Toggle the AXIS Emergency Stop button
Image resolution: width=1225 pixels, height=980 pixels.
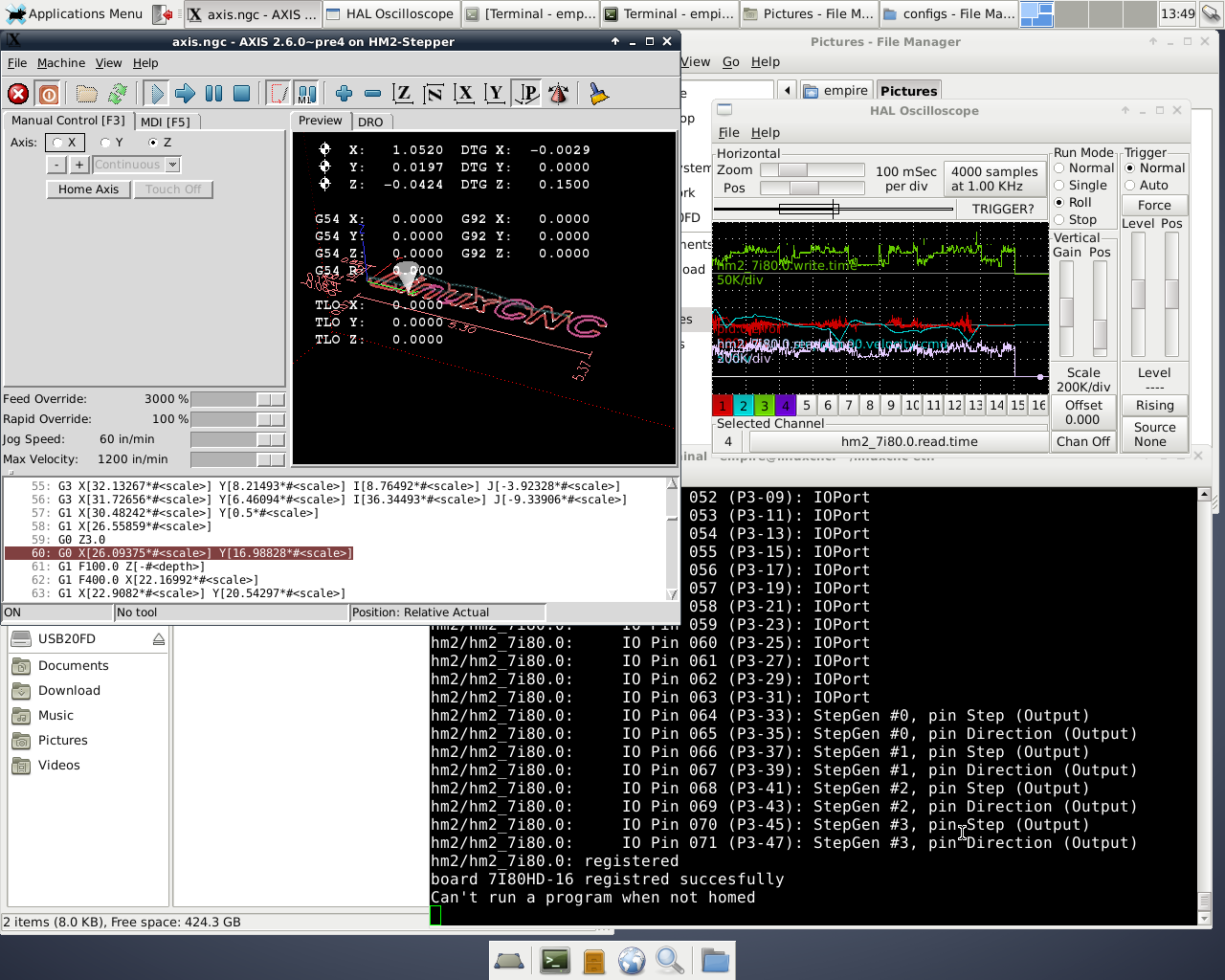(18, 94)
